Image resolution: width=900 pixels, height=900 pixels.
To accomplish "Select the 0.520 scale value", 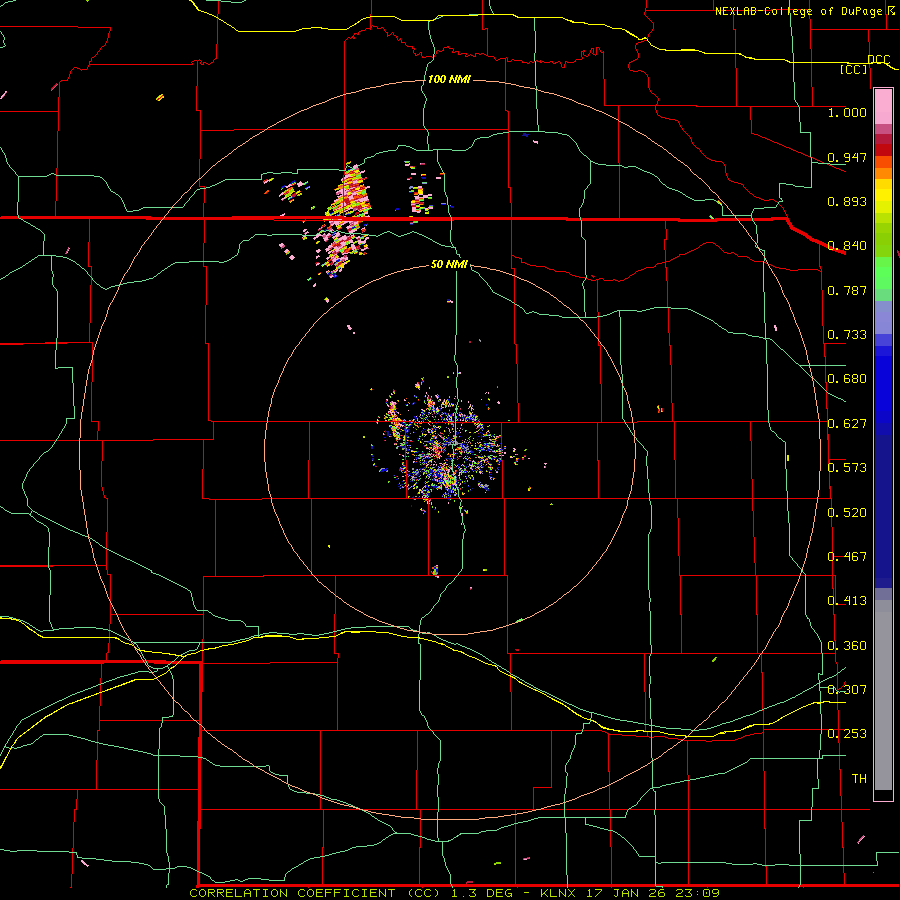I will tap(847, 512).
